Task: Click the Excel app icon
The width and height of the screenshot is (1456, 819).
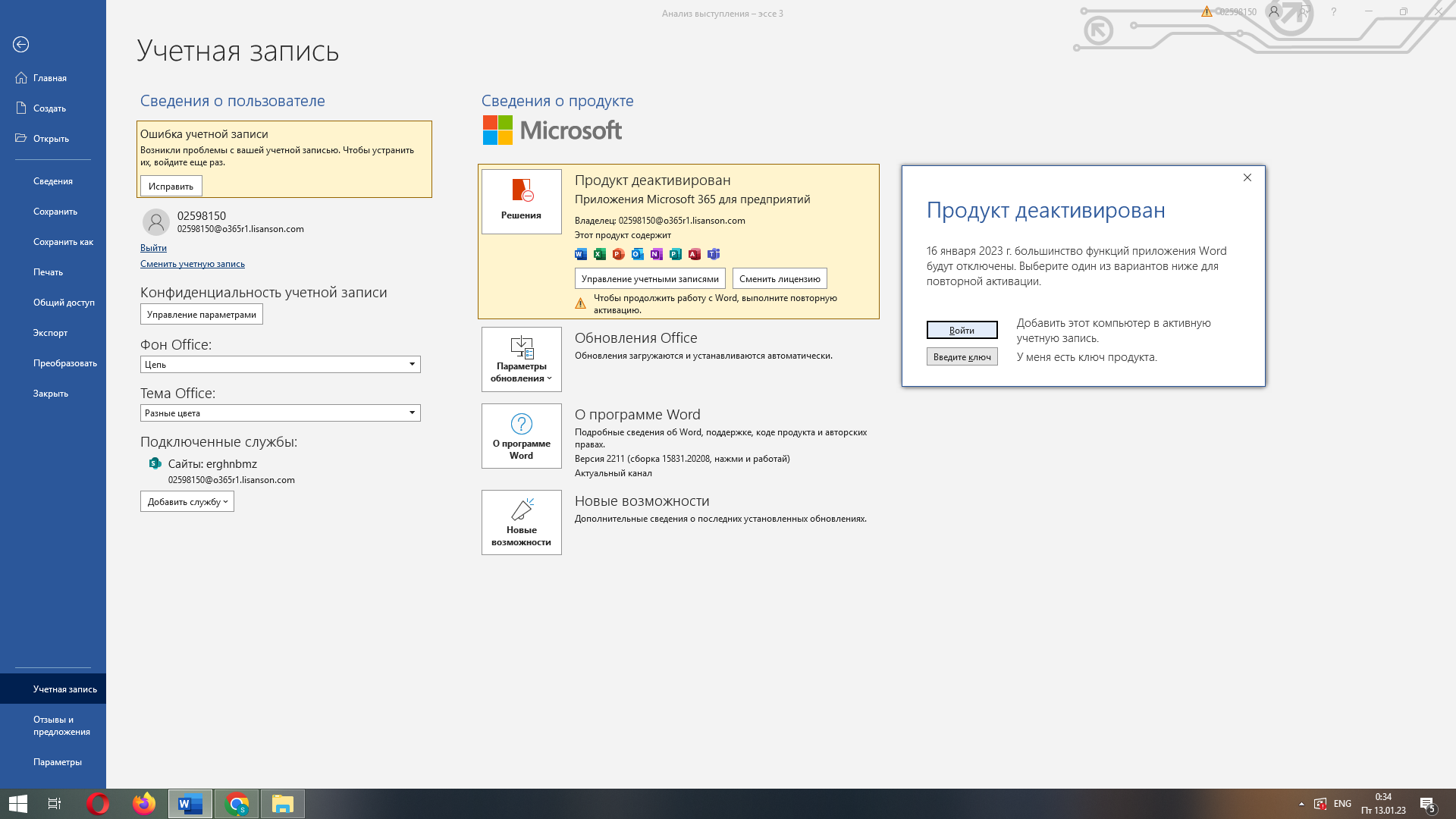Action: pos(600,254)
